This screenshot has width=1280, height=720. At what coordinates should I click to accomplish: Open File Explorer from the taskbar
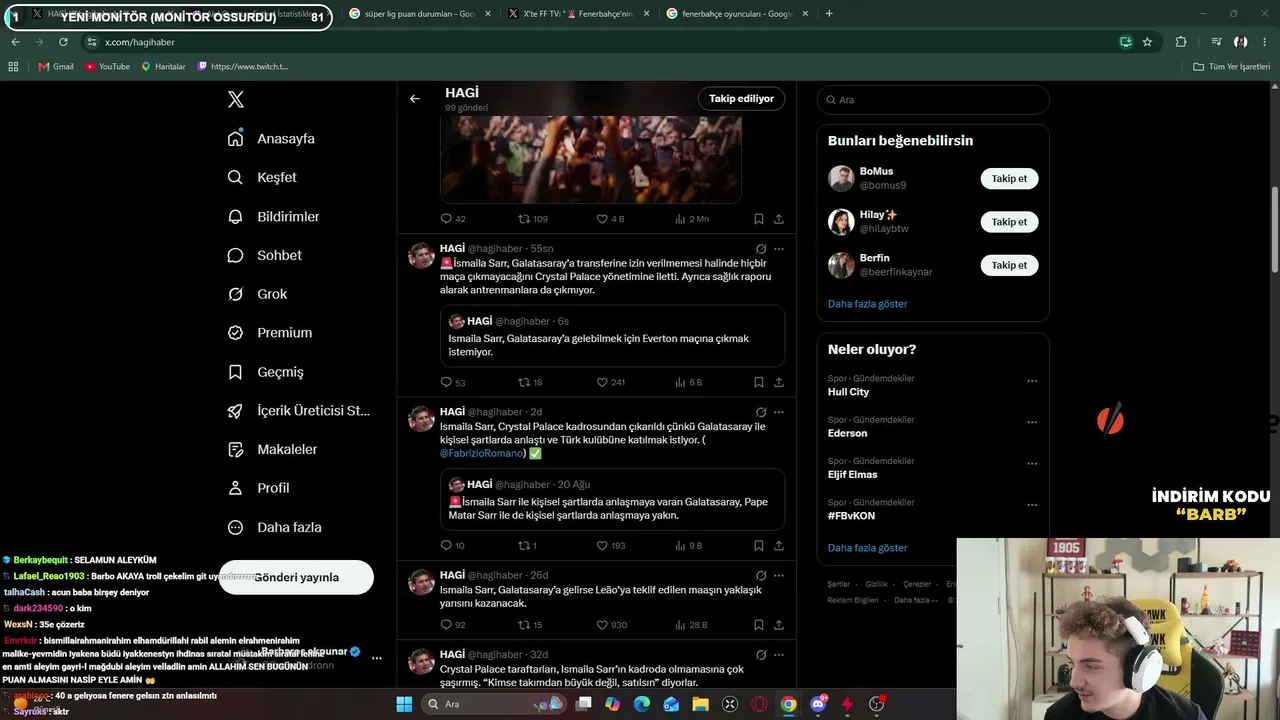click(x=701, y=704)
